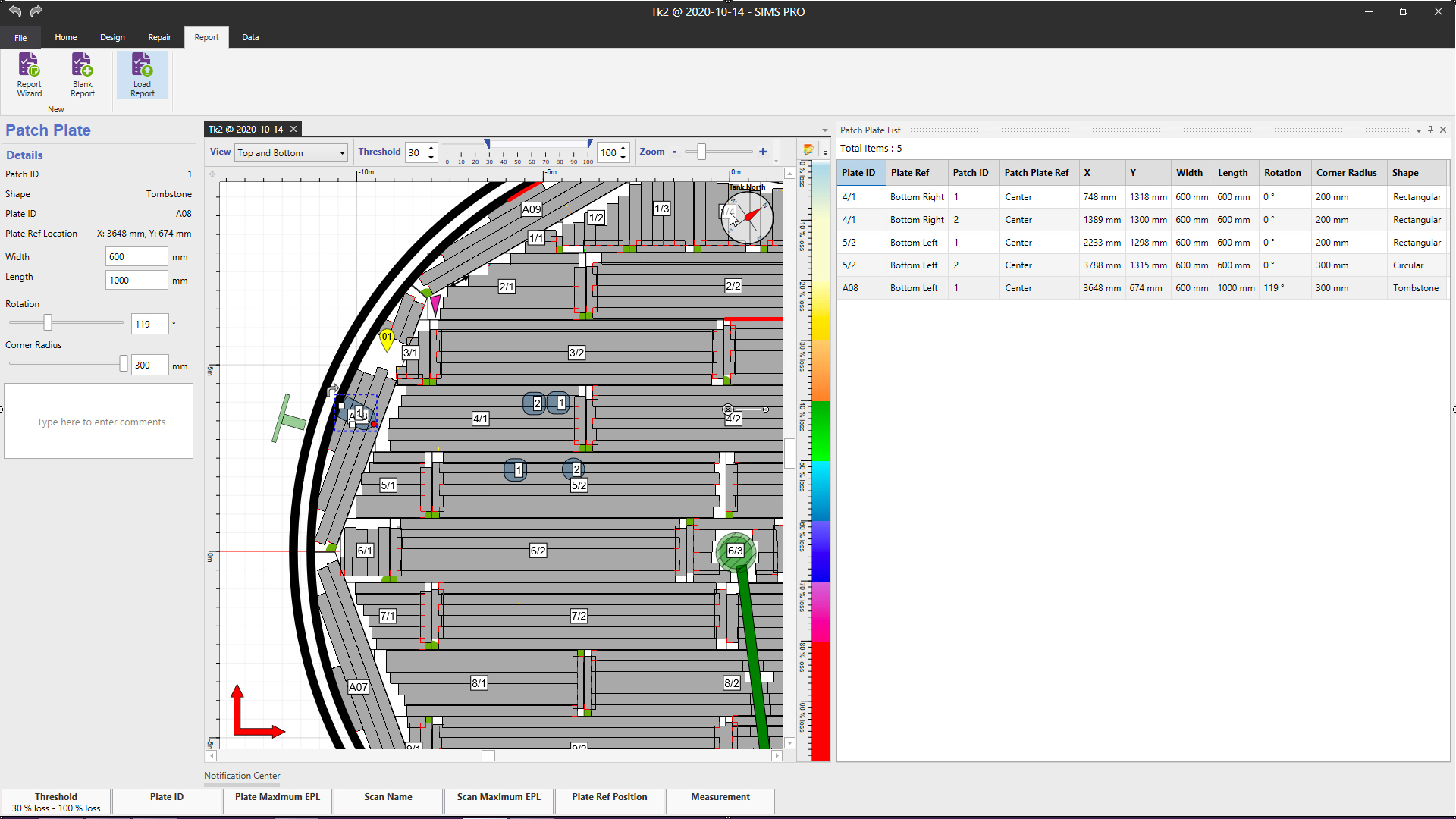Close the Tk2 @ 2020-10-14 document tab
The height and width of the screenshot is (819, 1456).
point(293,130)
